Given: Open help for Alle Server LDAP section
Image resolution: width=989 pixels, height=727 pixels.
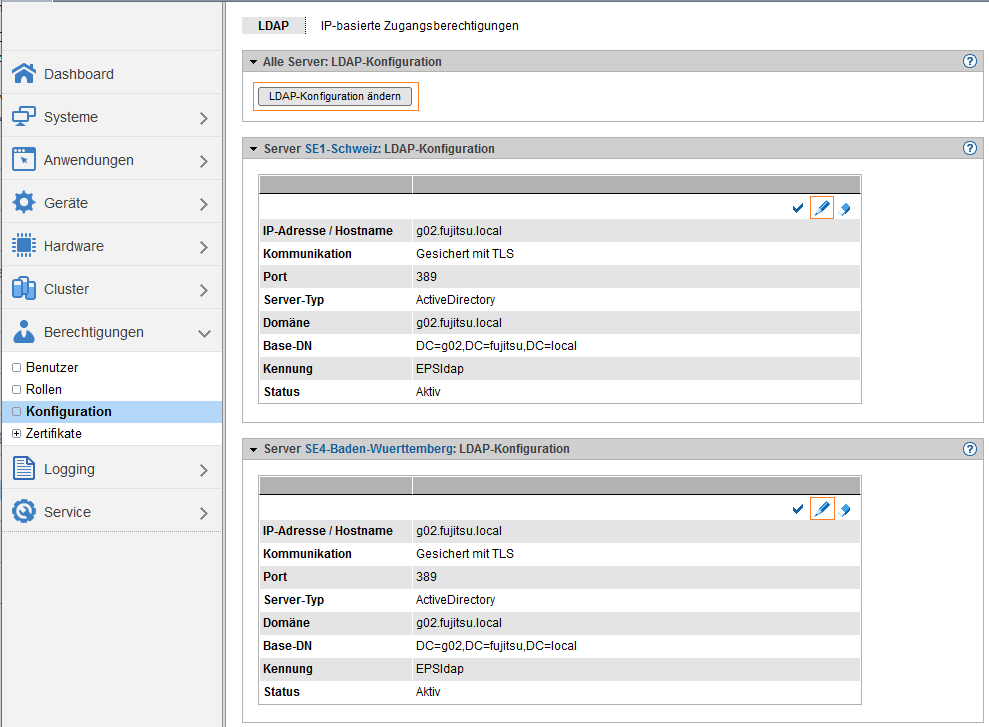Looking at the screenshot, I should click(969, 62).
